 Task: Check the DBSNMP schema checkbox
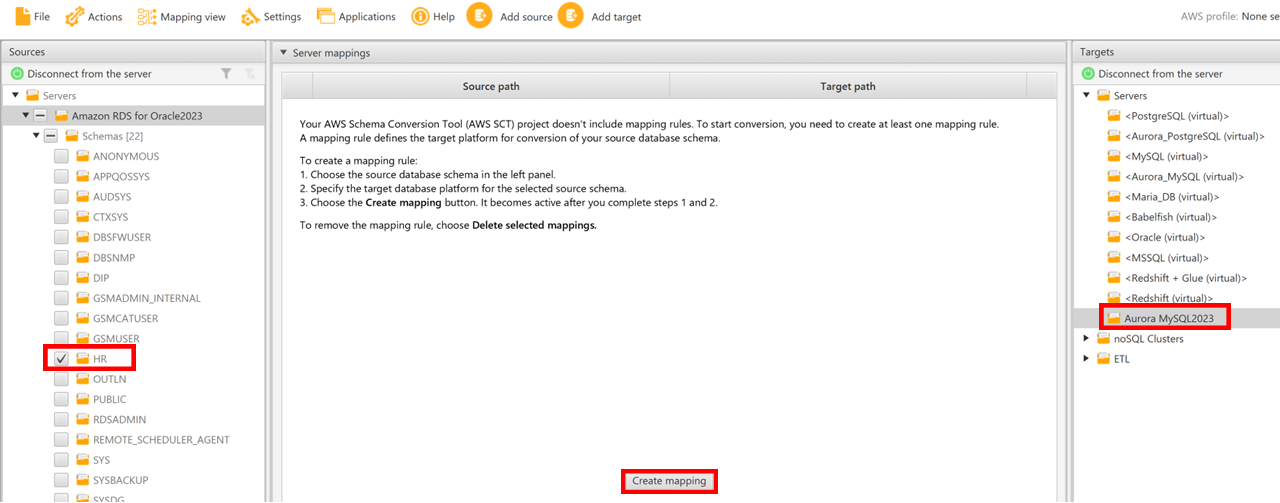(x=61, y=258)
